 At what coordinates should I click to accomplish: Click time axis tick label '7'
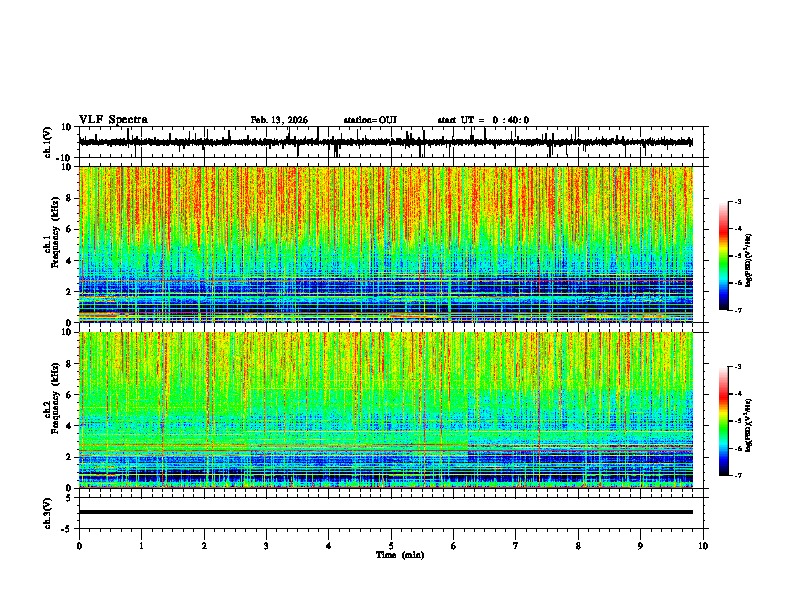point(516,546)
